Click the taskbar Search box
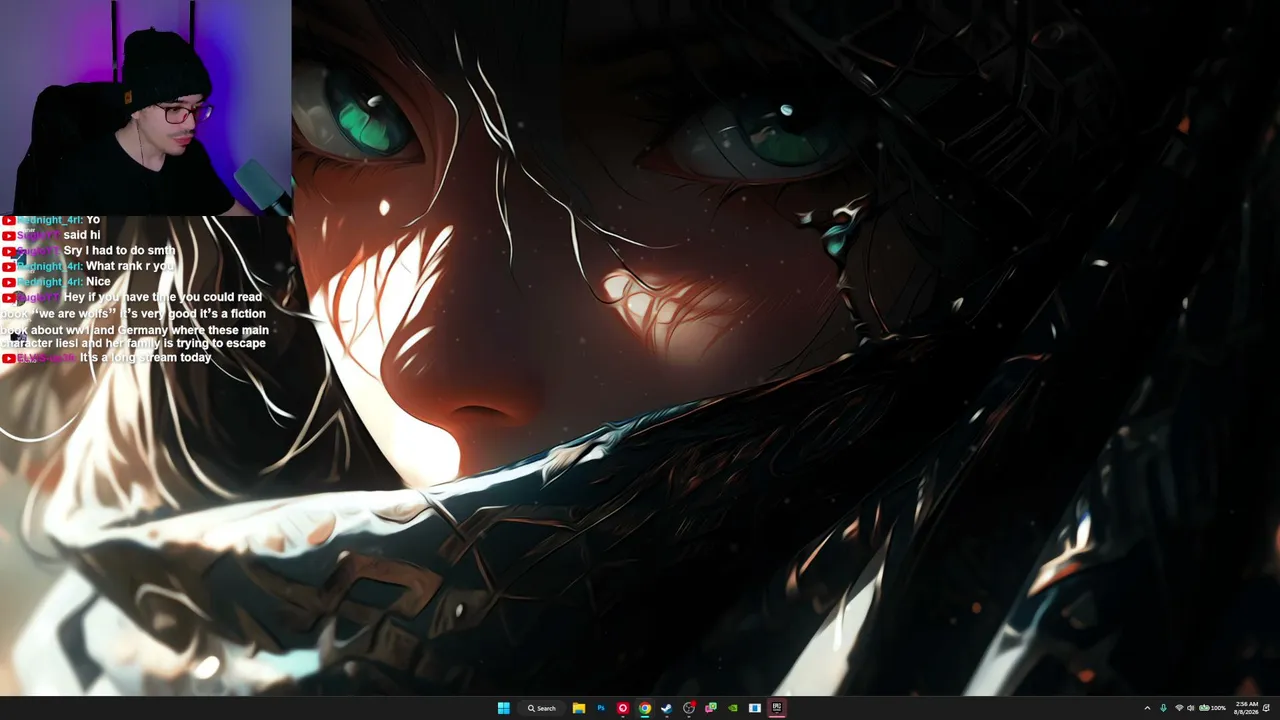The image size is (1280, 720). [542, 708]
